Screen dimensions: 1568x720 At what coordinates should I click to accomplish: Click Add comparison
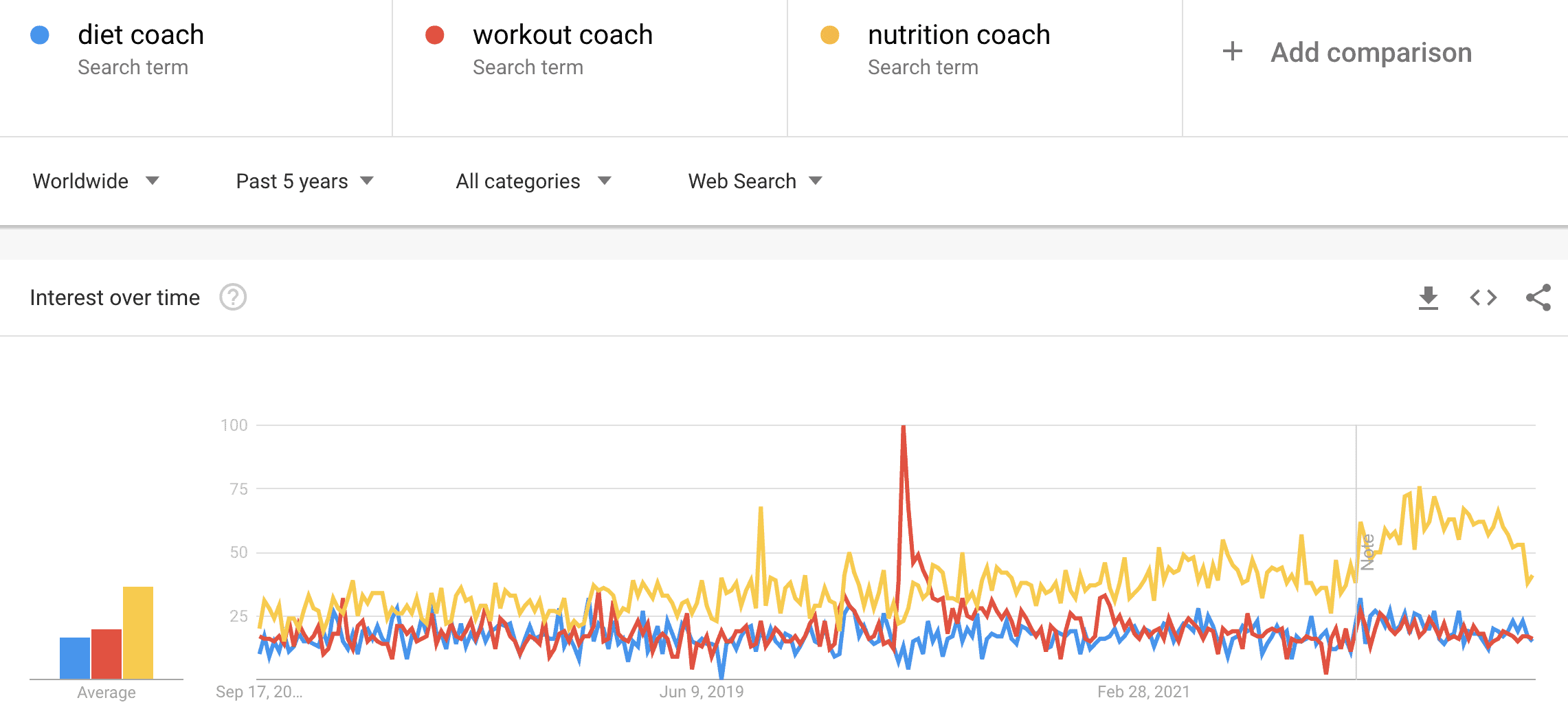pyautogui.click(x=1370, y=52)
